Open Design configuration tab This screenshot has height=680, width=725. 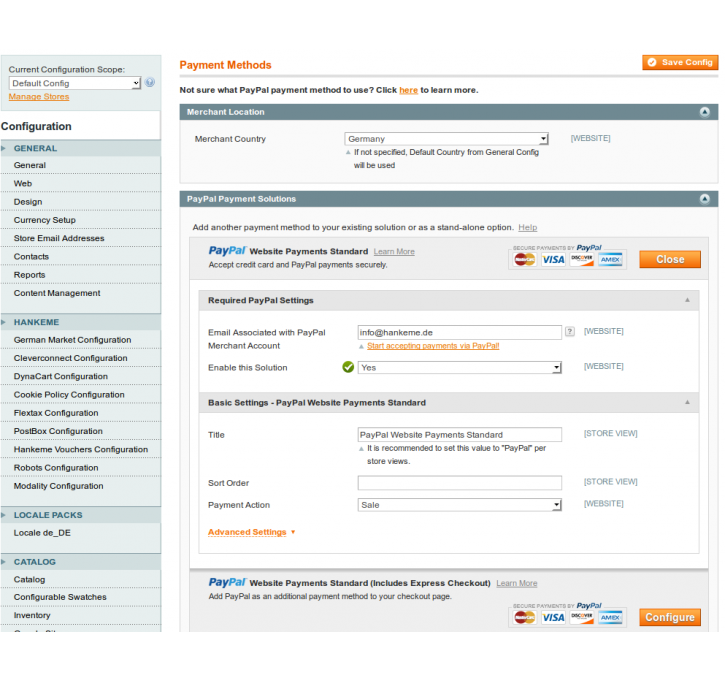coord(80,202)
